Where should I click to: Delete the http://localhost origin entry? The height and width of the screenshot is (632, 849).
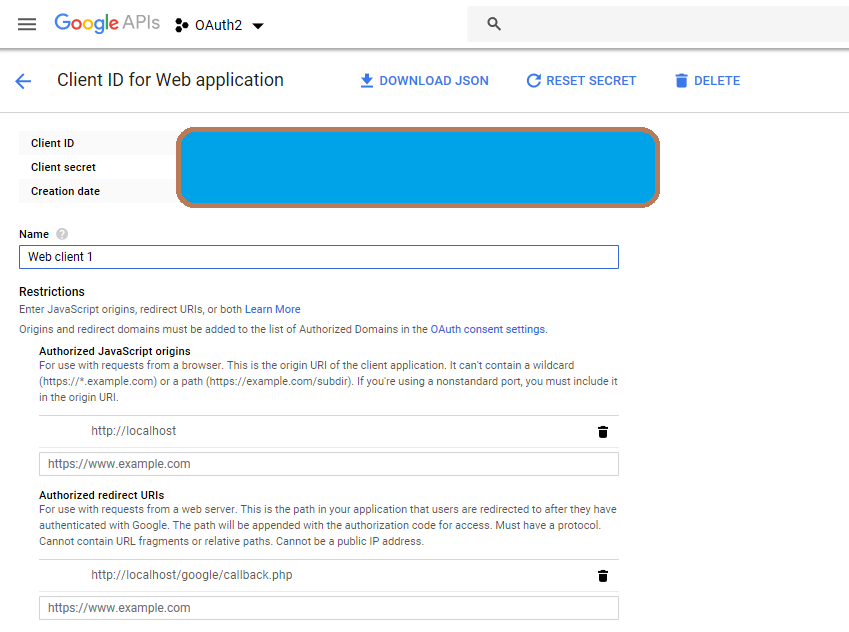tap(603, 432)
